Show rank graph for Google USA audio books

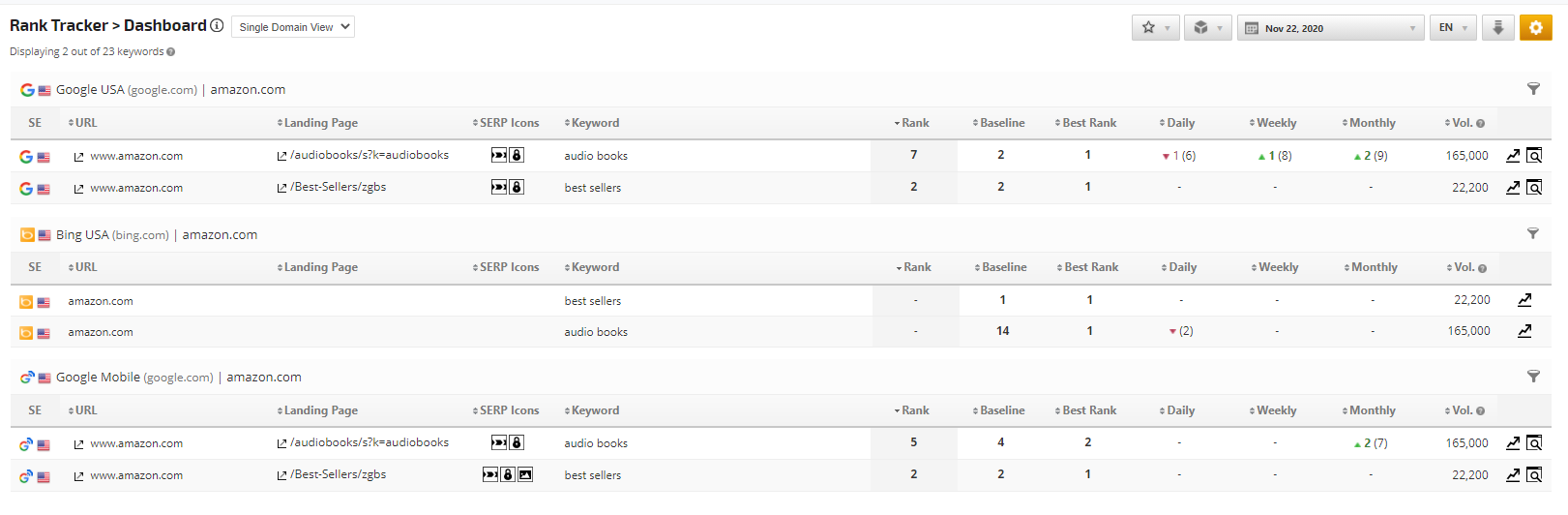1513,156
